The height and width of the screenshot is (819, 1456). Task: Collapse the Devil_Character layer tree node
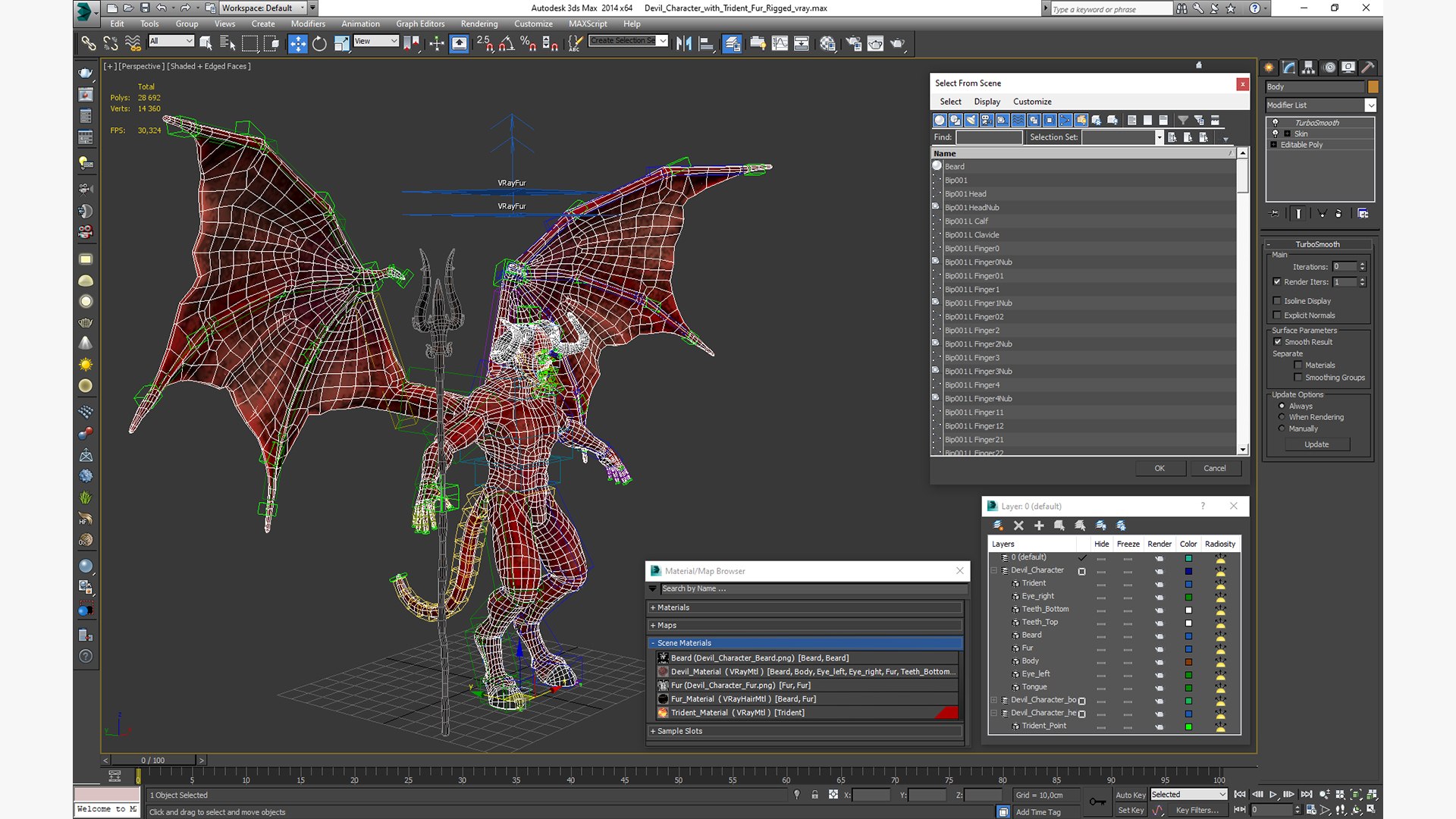(x=994, y=570)
